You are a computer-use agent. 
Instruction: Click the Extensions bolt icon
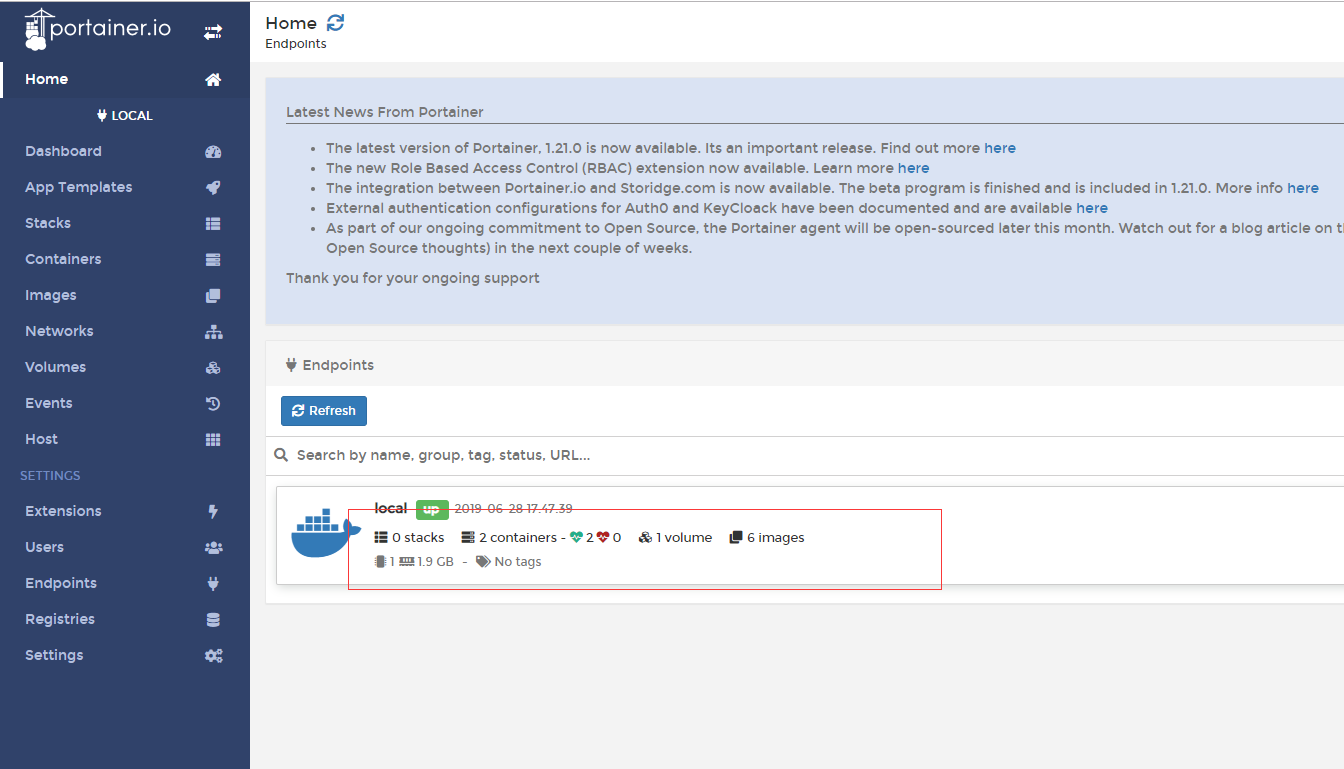(212, 512)
